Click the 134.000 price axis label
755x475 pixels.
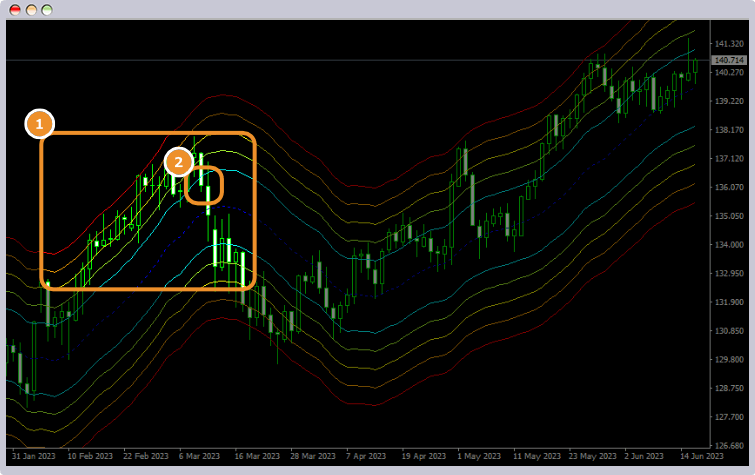pos(729,245)
